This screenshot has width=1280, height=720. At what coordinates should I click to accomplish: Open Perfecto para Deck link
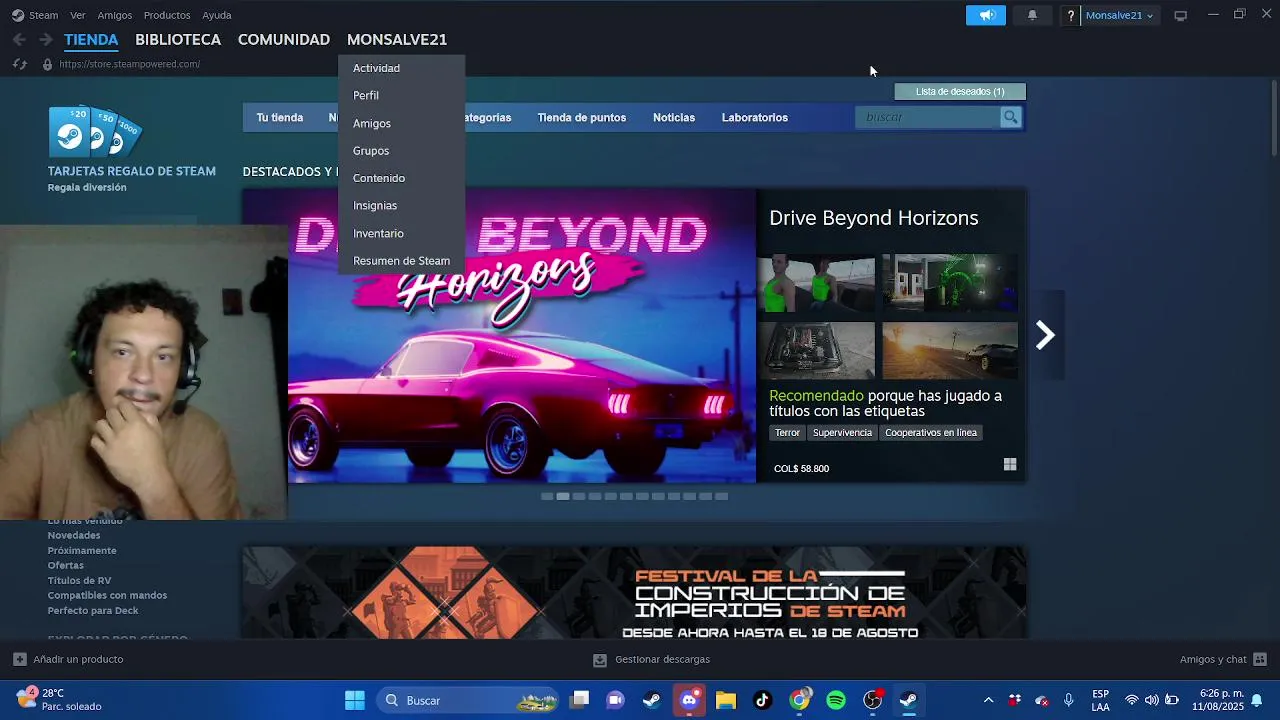click(93, 610)
